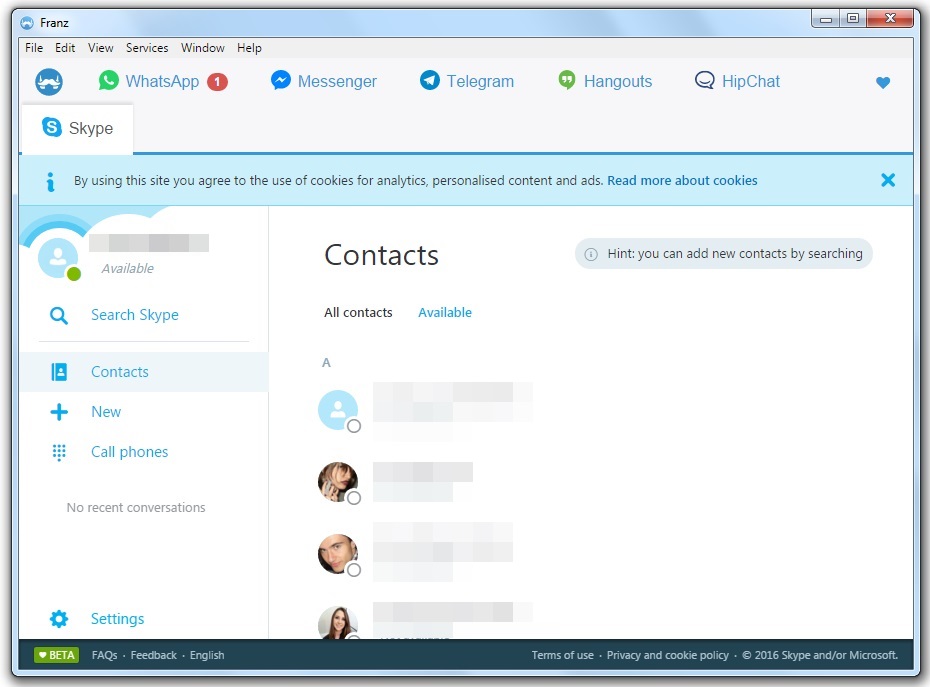The image size is (930, 687).
Task: Open the Services menu
Action: pos(146,47)
